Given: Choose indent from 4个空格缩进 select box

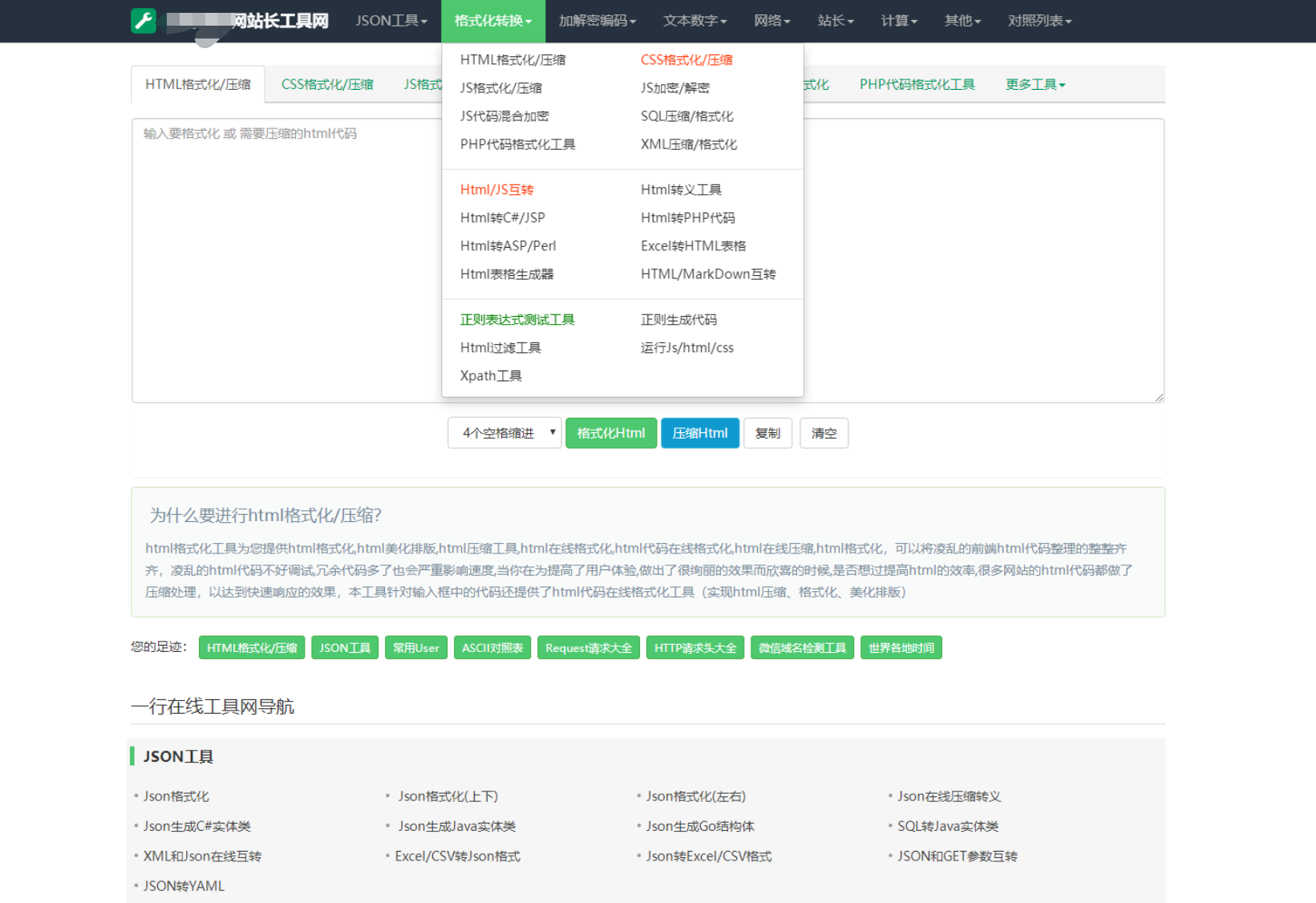Looking at the screenshot, I should pyautogui.click(x=504, y=433).
